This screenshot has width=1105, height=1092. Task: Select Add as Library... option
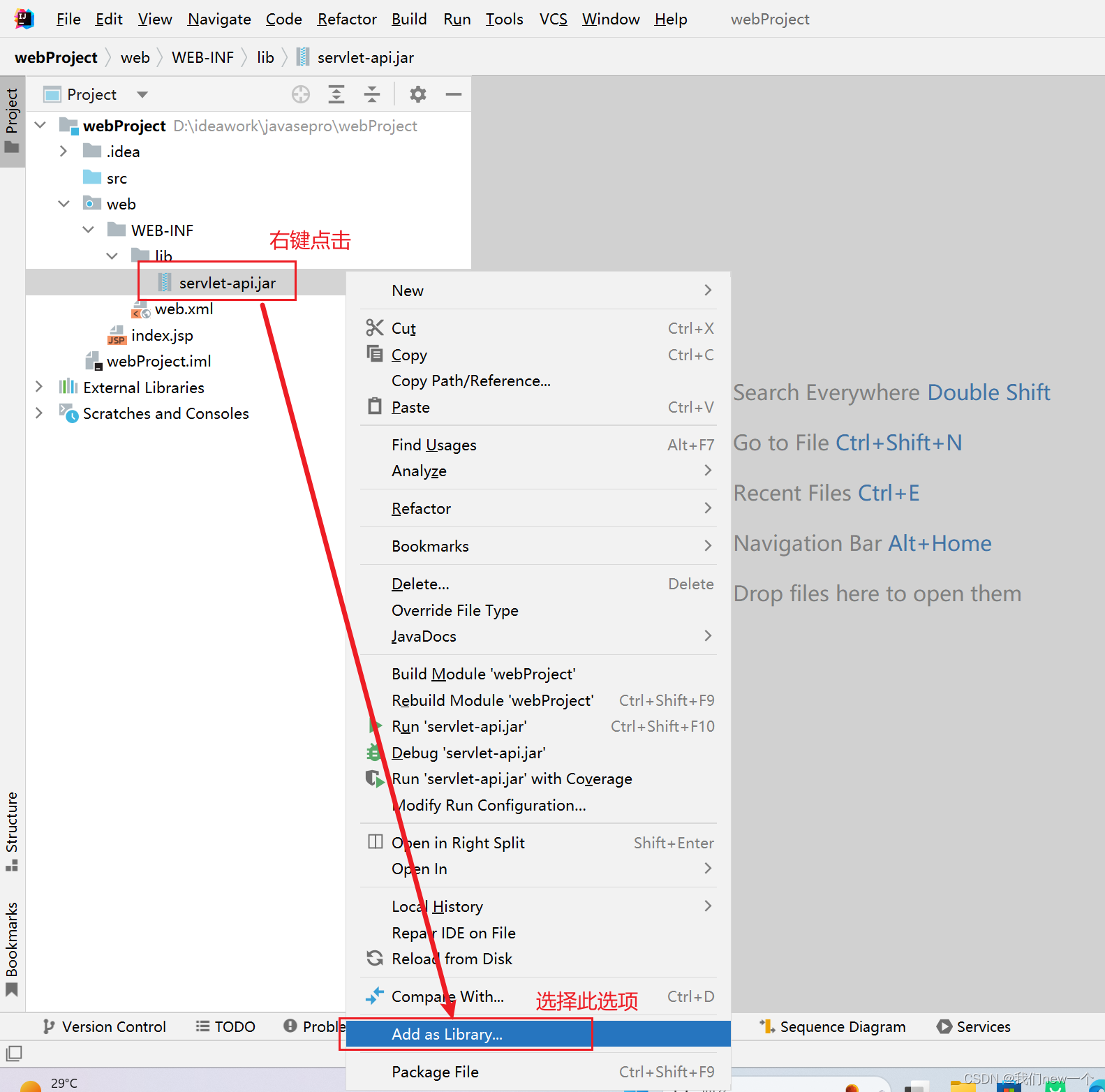(538, 1034)
